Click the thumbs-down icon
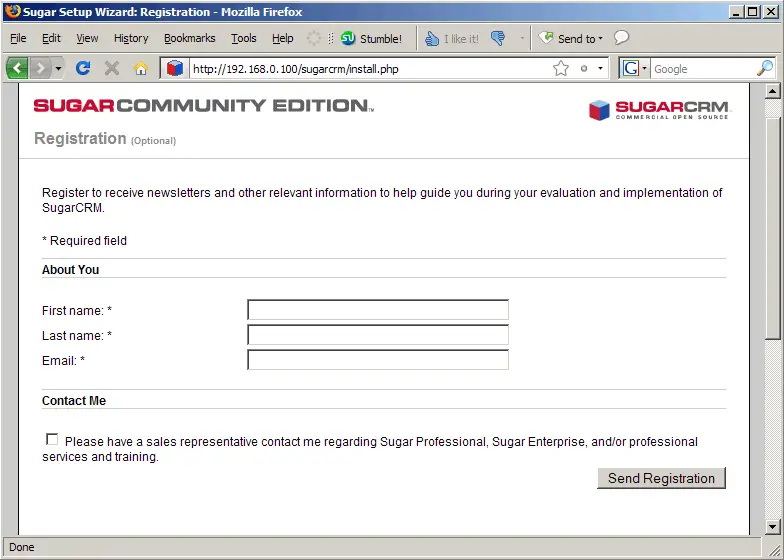784x560 pixels. pos(498,38)
